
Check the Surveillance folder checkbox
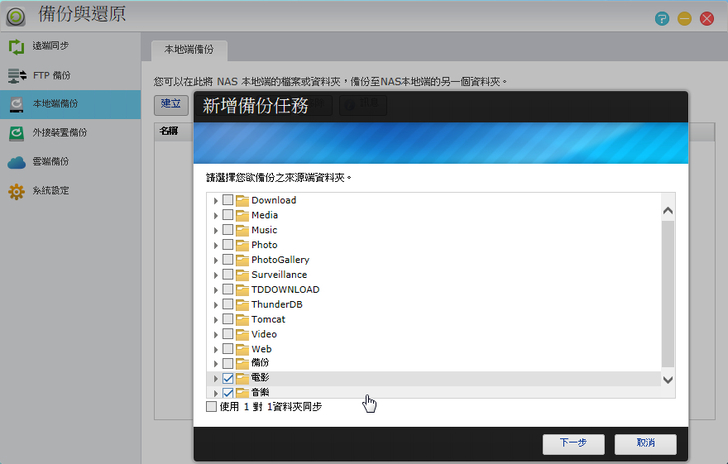tap(228, 274)
